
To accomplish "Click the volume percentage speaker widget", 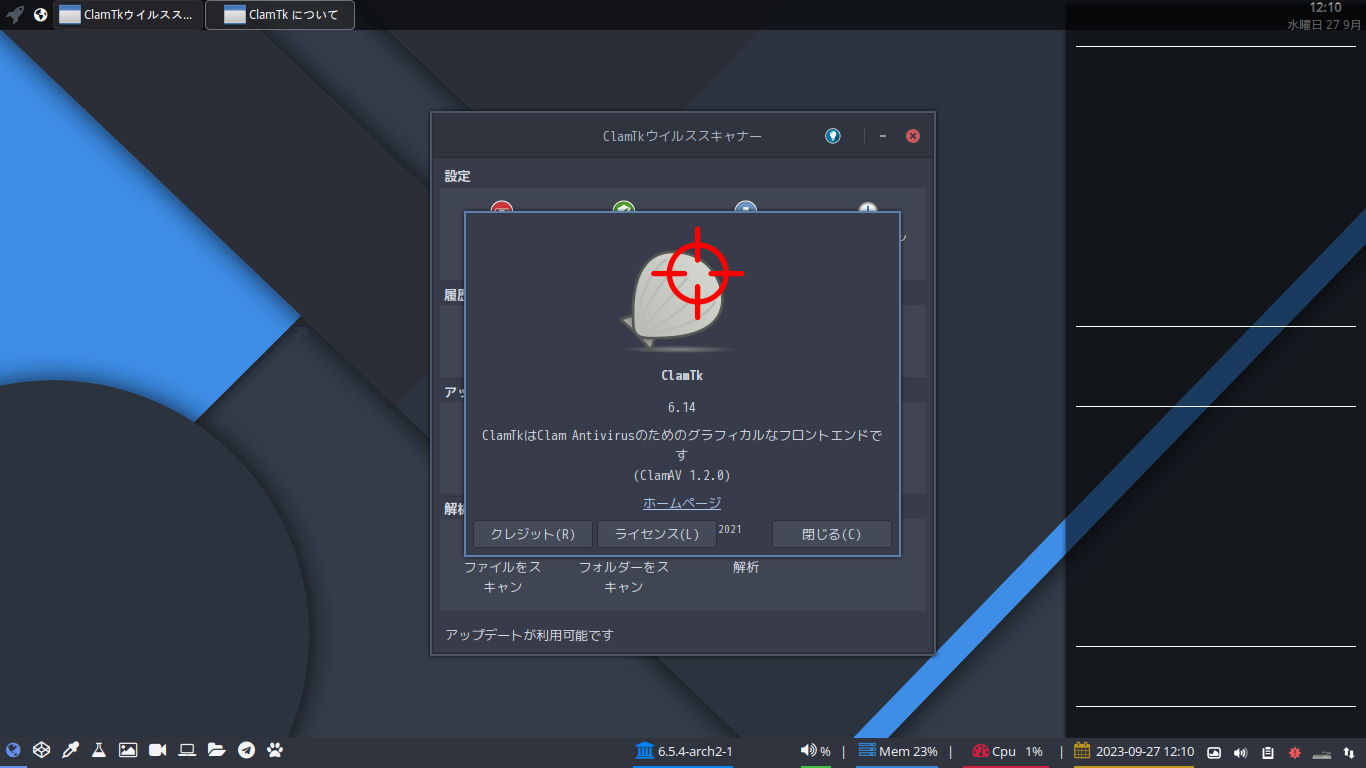I will (x=816, y=751).
